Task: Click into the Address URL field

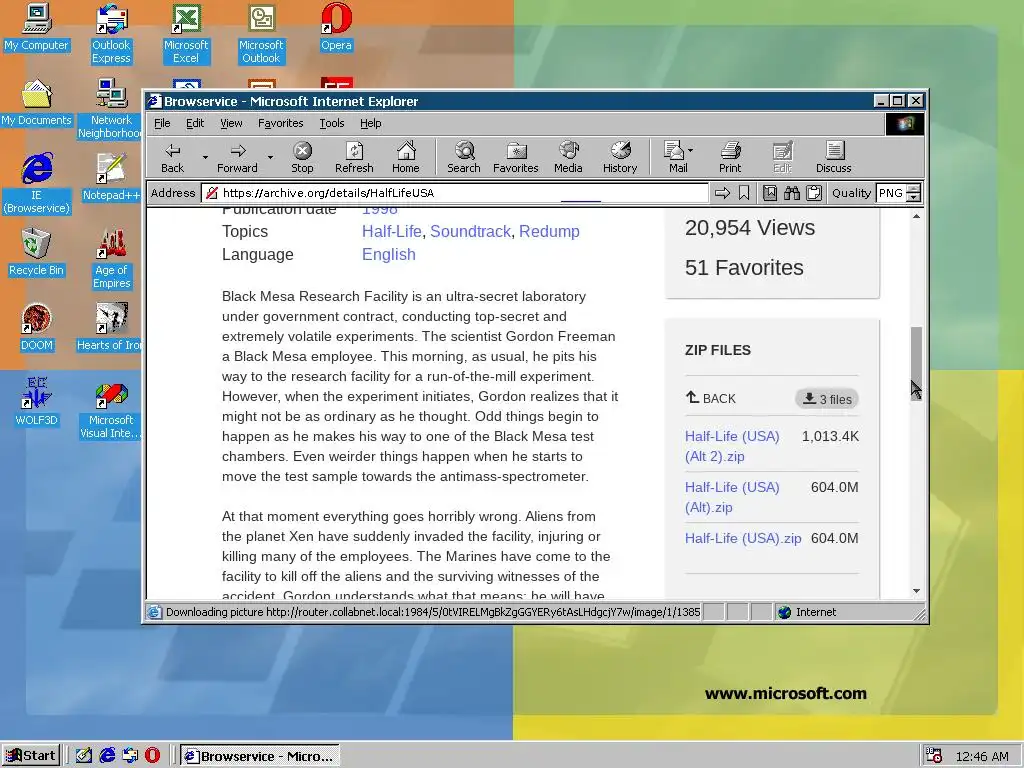Action: 455,193
